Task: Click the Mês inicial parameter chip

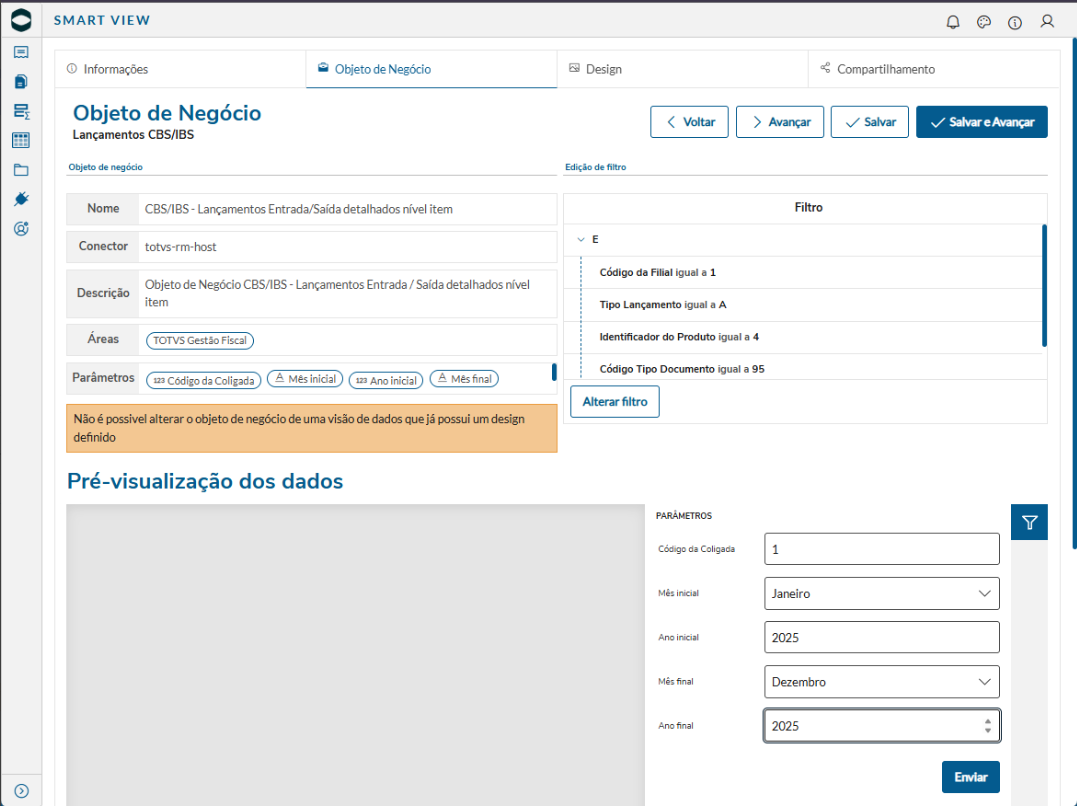Action: (305, 379)
